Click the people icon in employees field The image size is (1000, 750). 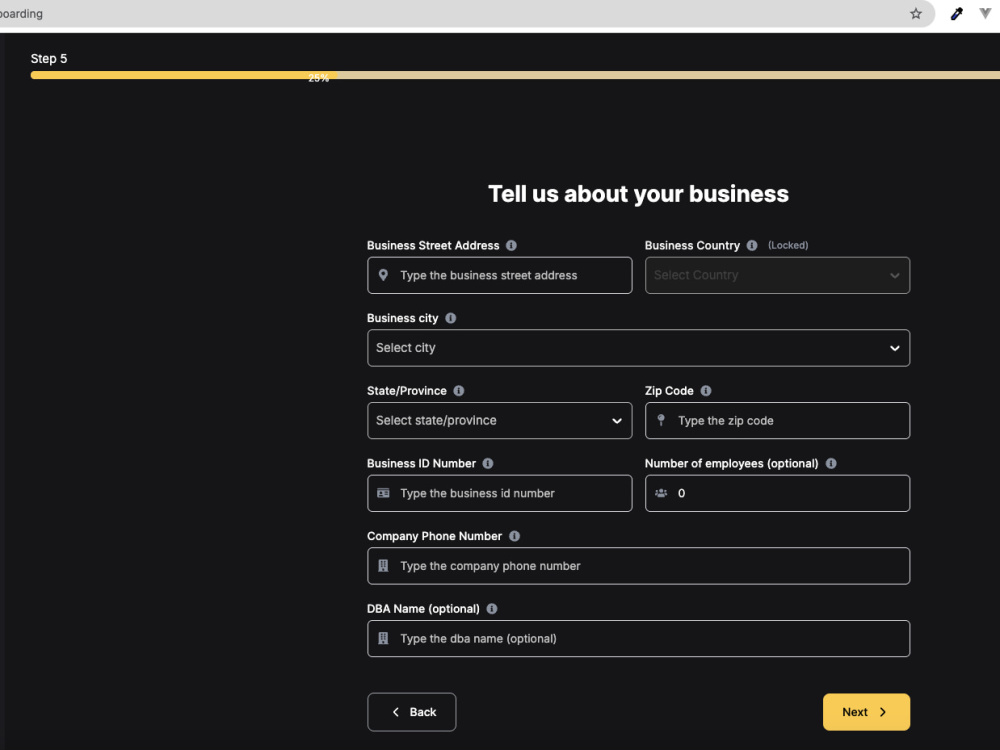point(661,493)
